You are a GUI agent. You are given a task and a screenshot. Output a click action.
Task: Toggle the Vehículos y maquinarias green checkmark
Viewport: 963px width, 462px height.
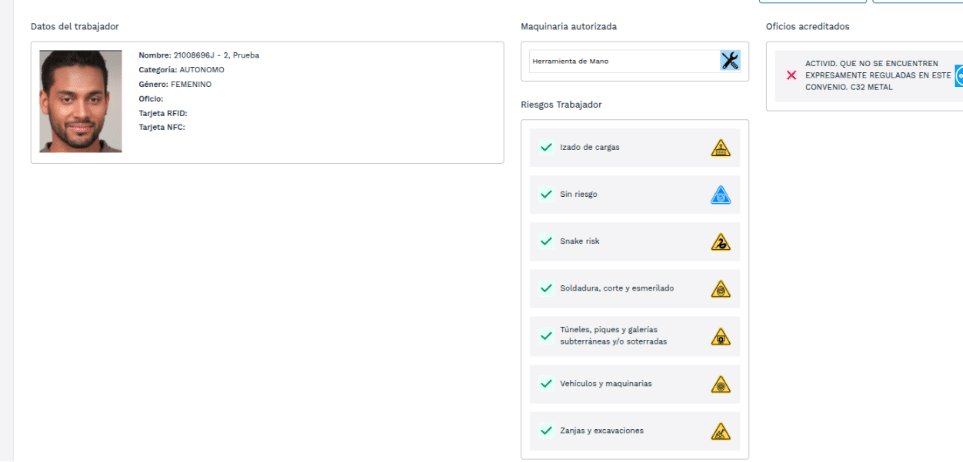pos(546,383)
